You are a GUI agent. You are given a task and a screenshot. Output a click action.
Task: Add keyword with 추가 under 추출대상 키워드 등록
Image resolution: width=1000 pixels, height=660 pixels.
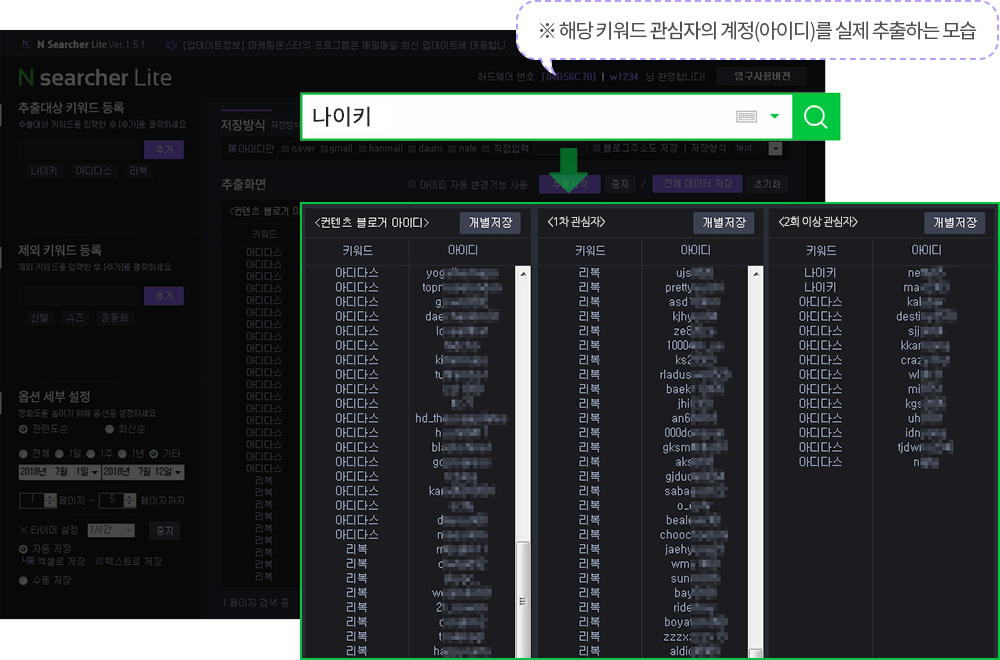click(x=164, y=149)
